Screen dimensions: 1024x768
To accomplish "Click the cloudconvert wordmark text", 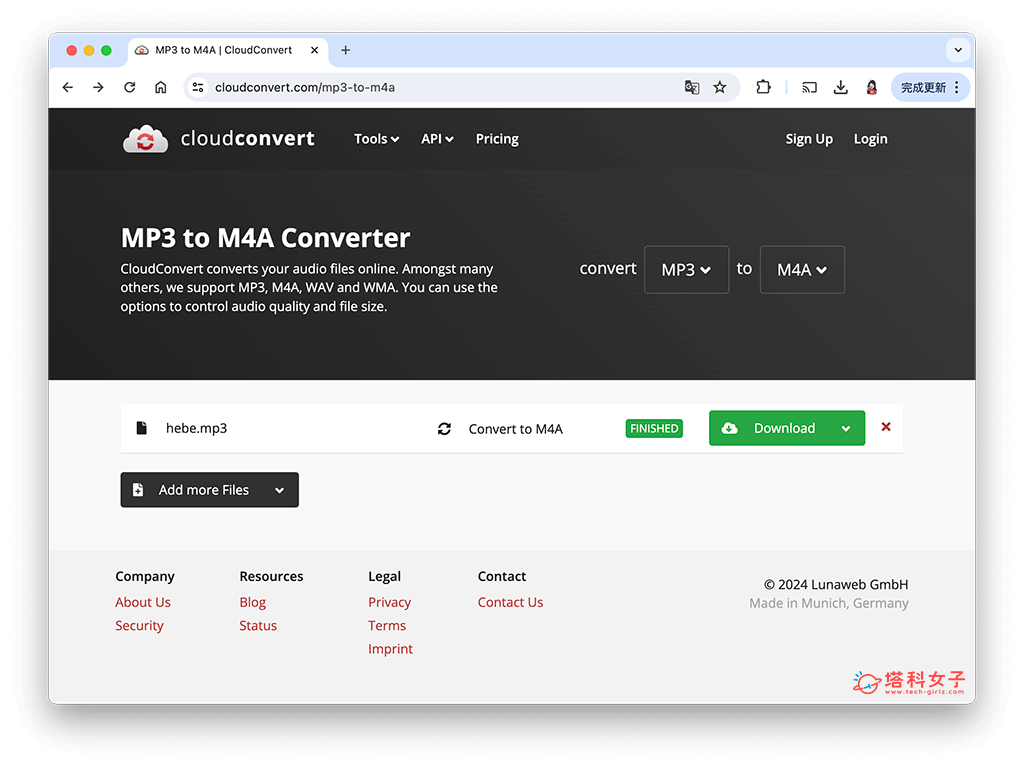I will (x=248, y=138).
